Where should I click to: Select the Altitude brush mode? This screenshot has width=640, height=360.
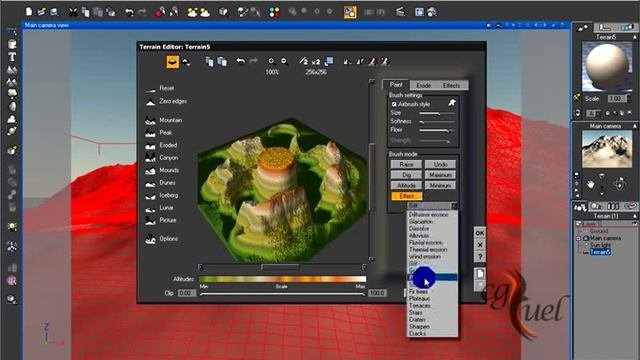(406, 185)
